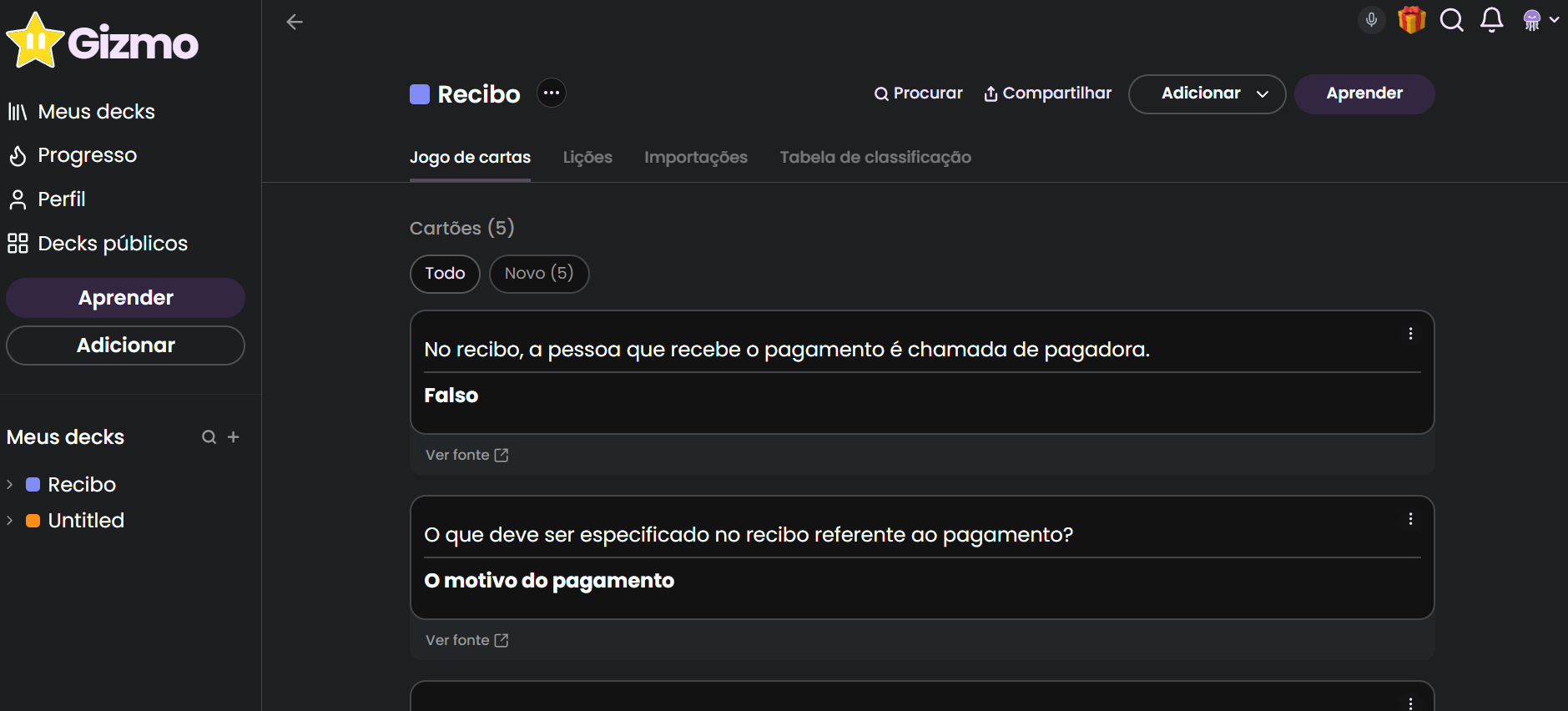Click the Compartilhar button
This screenshot has height=711, width=1568.
coord(1047,93)
